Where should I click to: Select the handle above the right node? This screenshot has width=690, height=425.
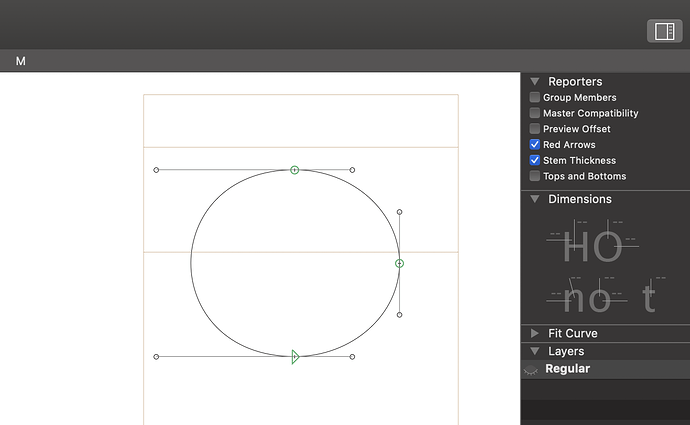400,212
